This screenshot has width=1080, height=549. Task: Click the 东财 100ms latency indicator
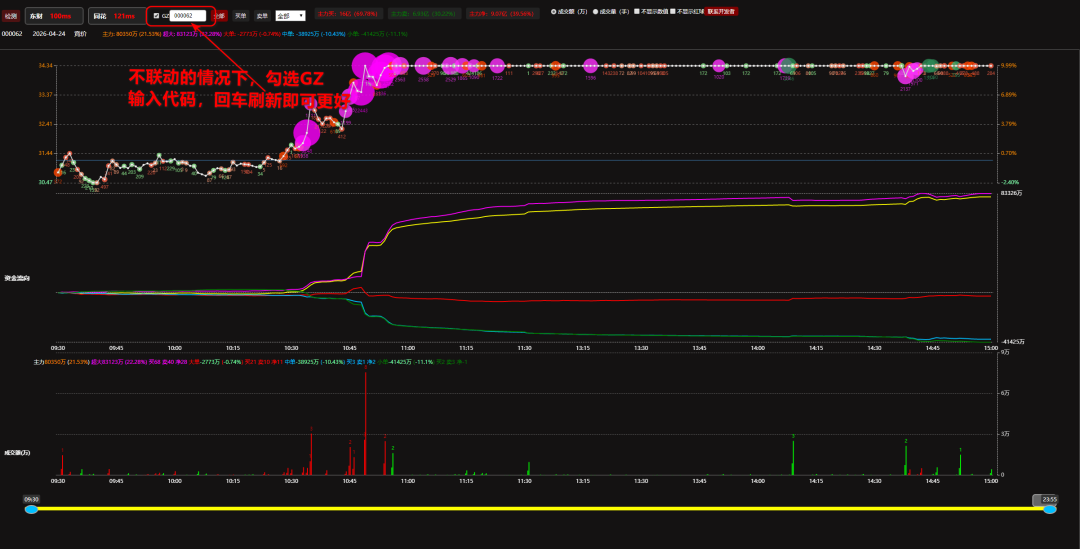pos(52,16)
